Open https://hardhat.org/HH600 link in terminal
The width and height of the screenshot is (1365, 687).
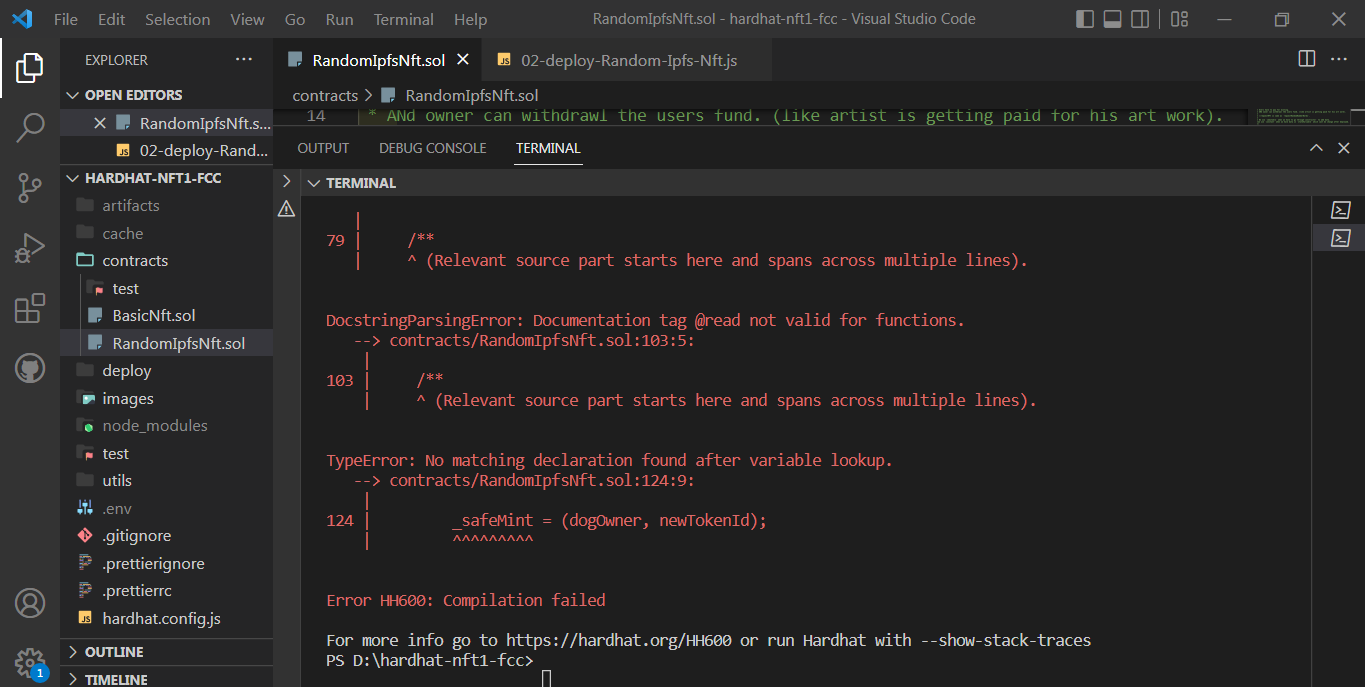click(618, 640)
